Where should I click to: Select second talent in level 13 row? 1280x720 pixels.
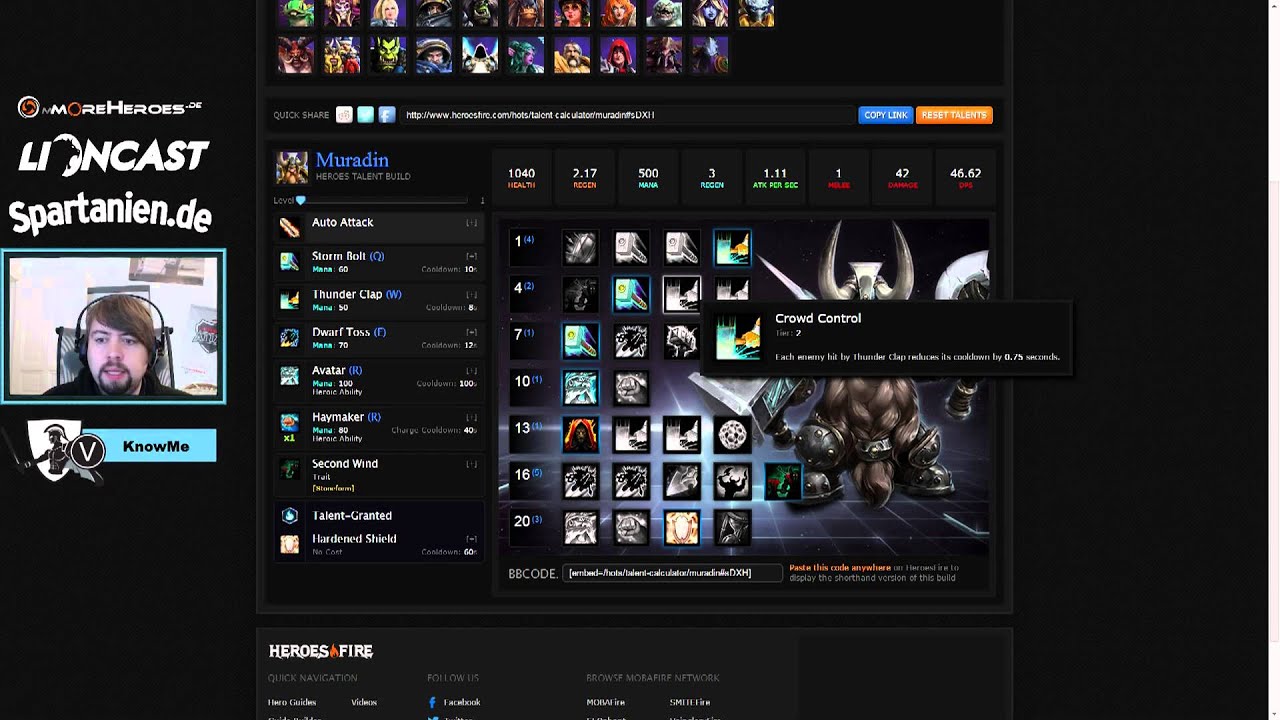tap(631, 434)
